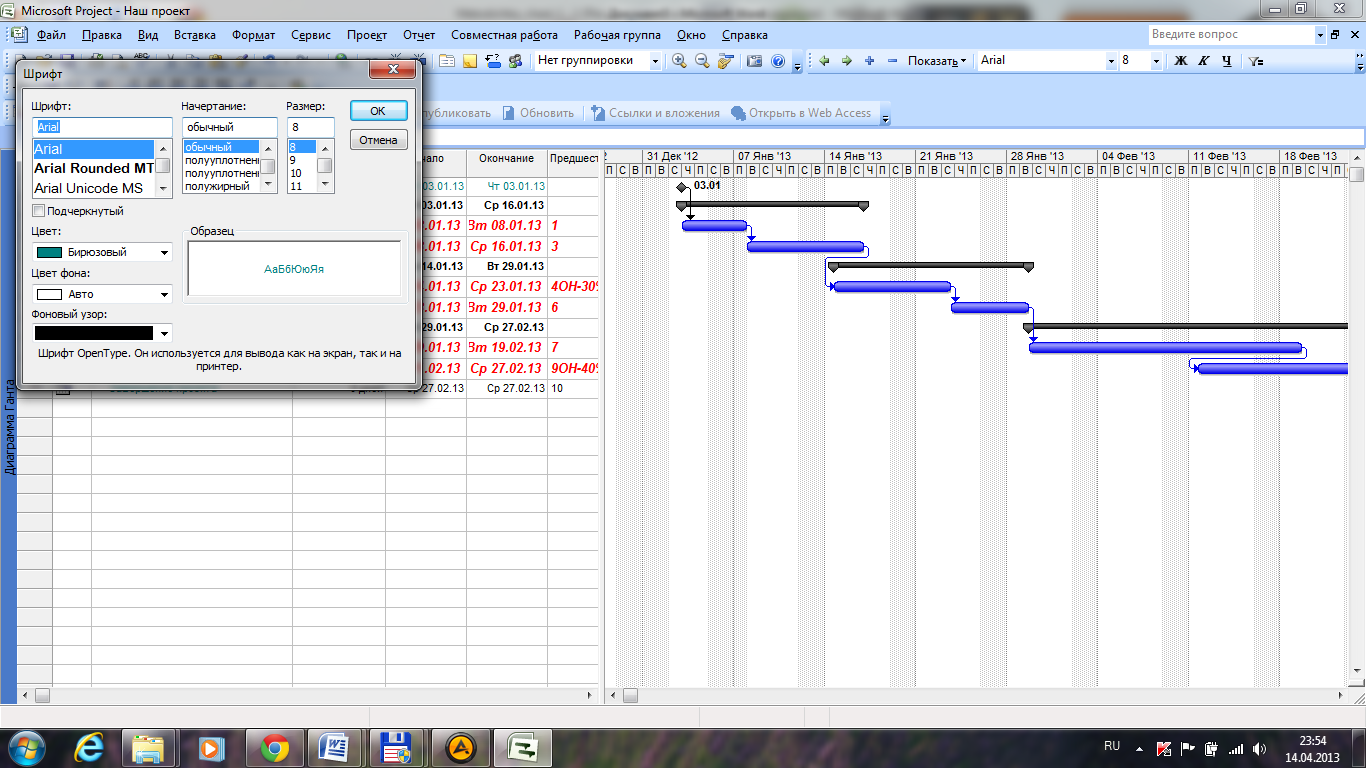Click the Ср 23.01.13 finish date cell
This screenshot has height=768, width=1366.
(506, 287)
